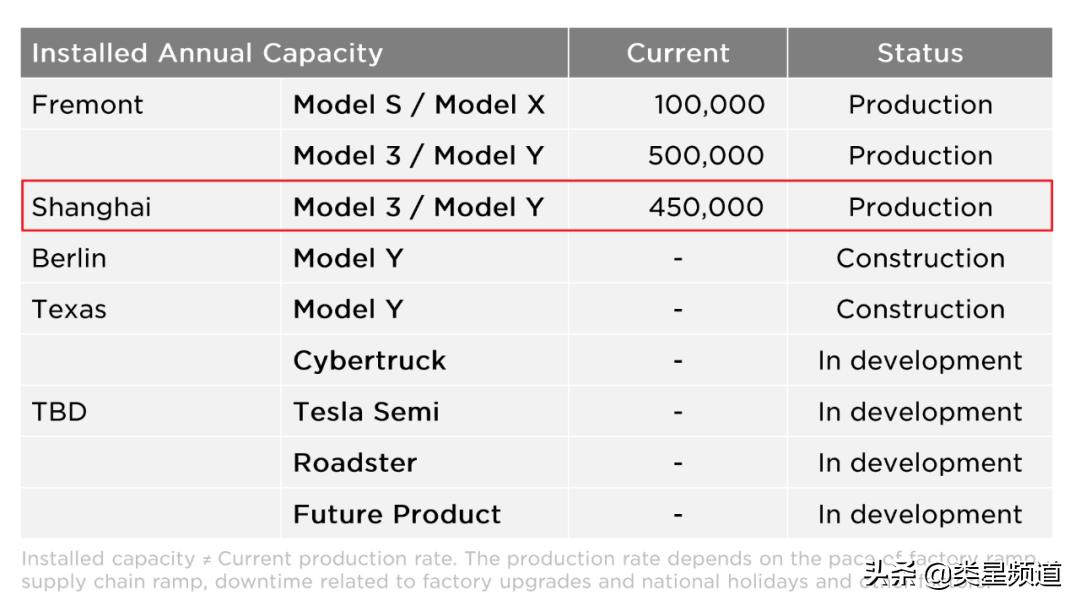Click the Construction status in the Berlin row
1080x606 pixels.
(x=920, y=258)
